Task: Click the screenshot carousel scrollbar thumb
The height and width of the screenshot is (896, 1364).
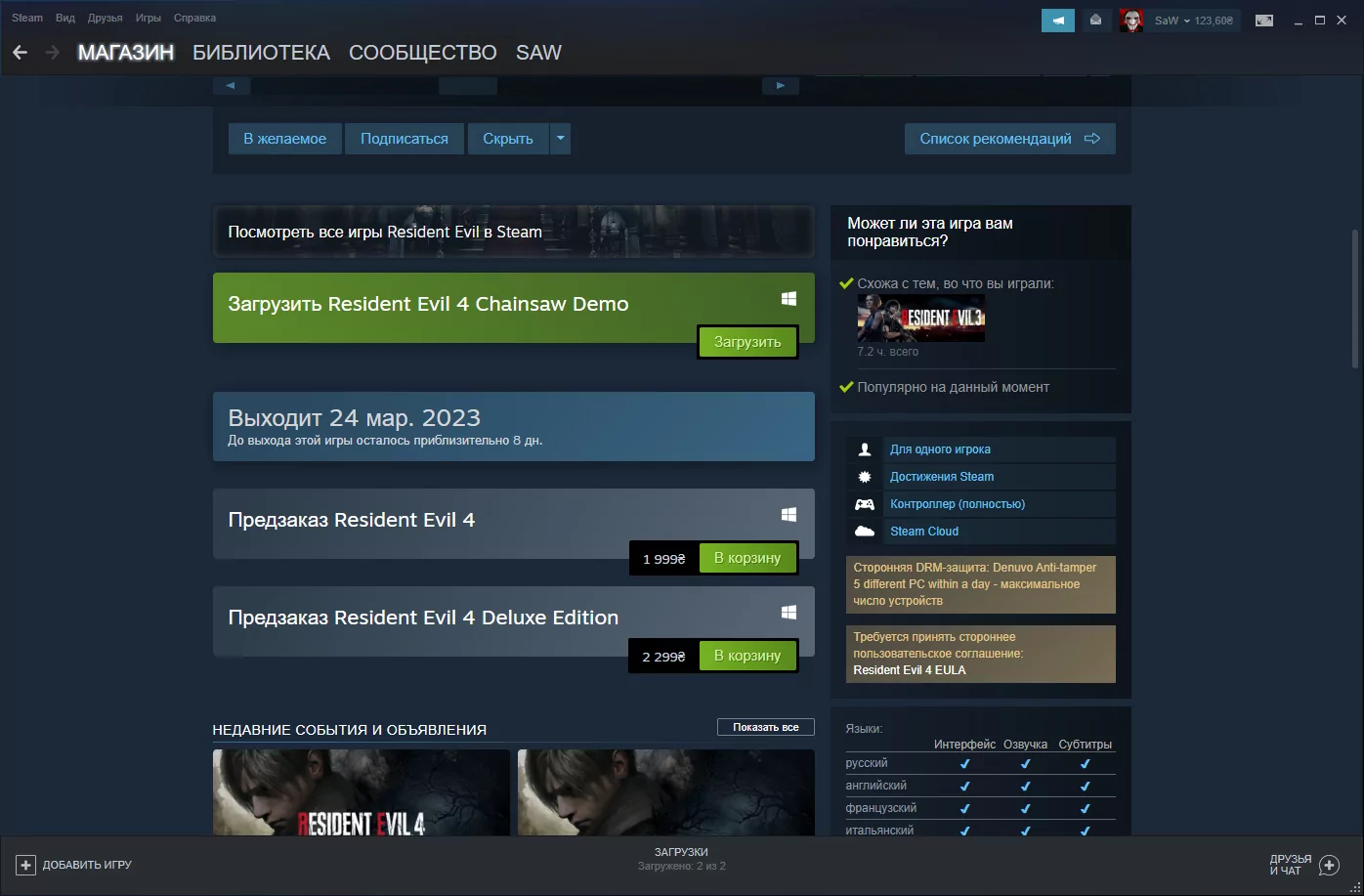Action: [468, 86]
